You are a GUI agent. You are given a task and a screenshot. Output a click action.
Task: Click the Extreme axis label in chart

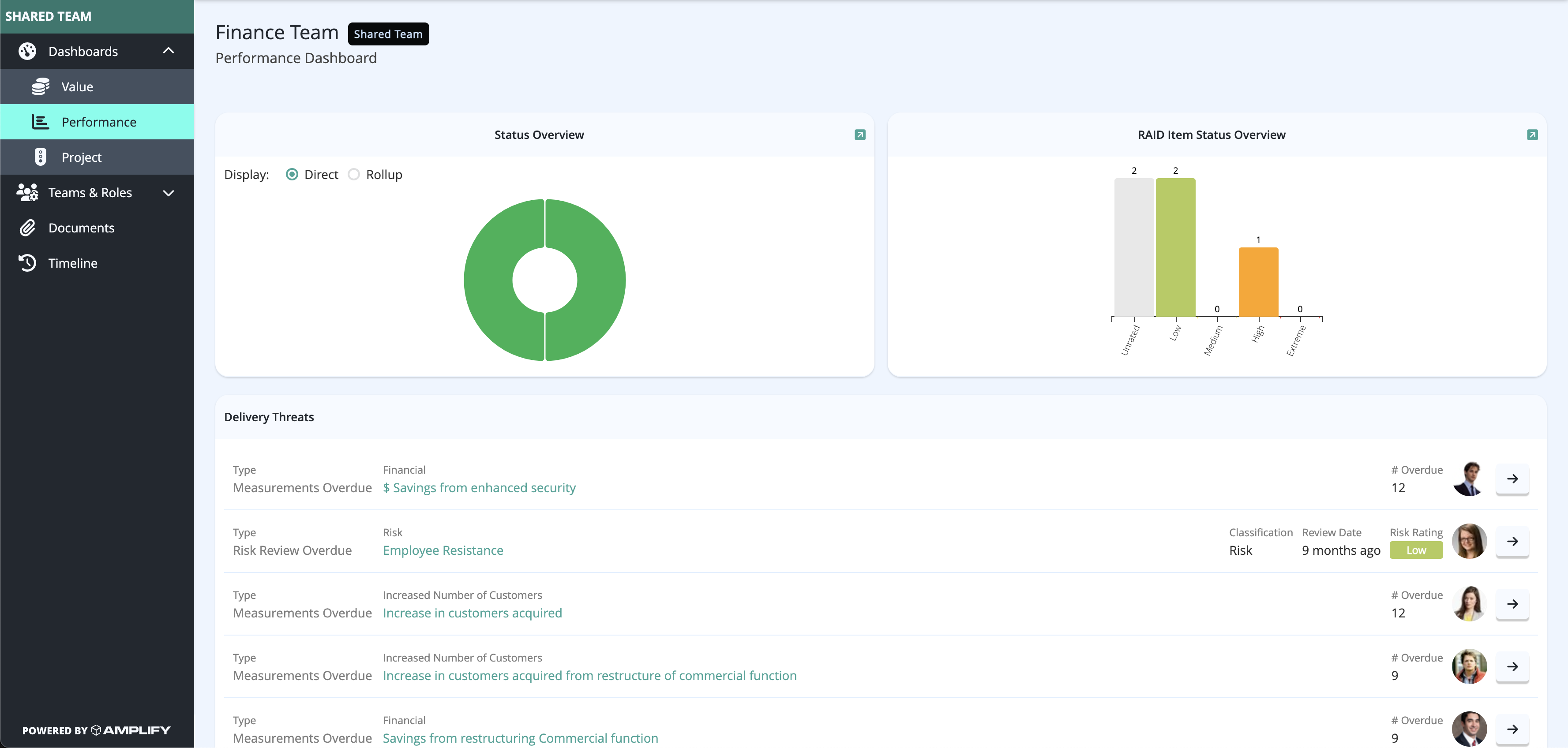1296,340
